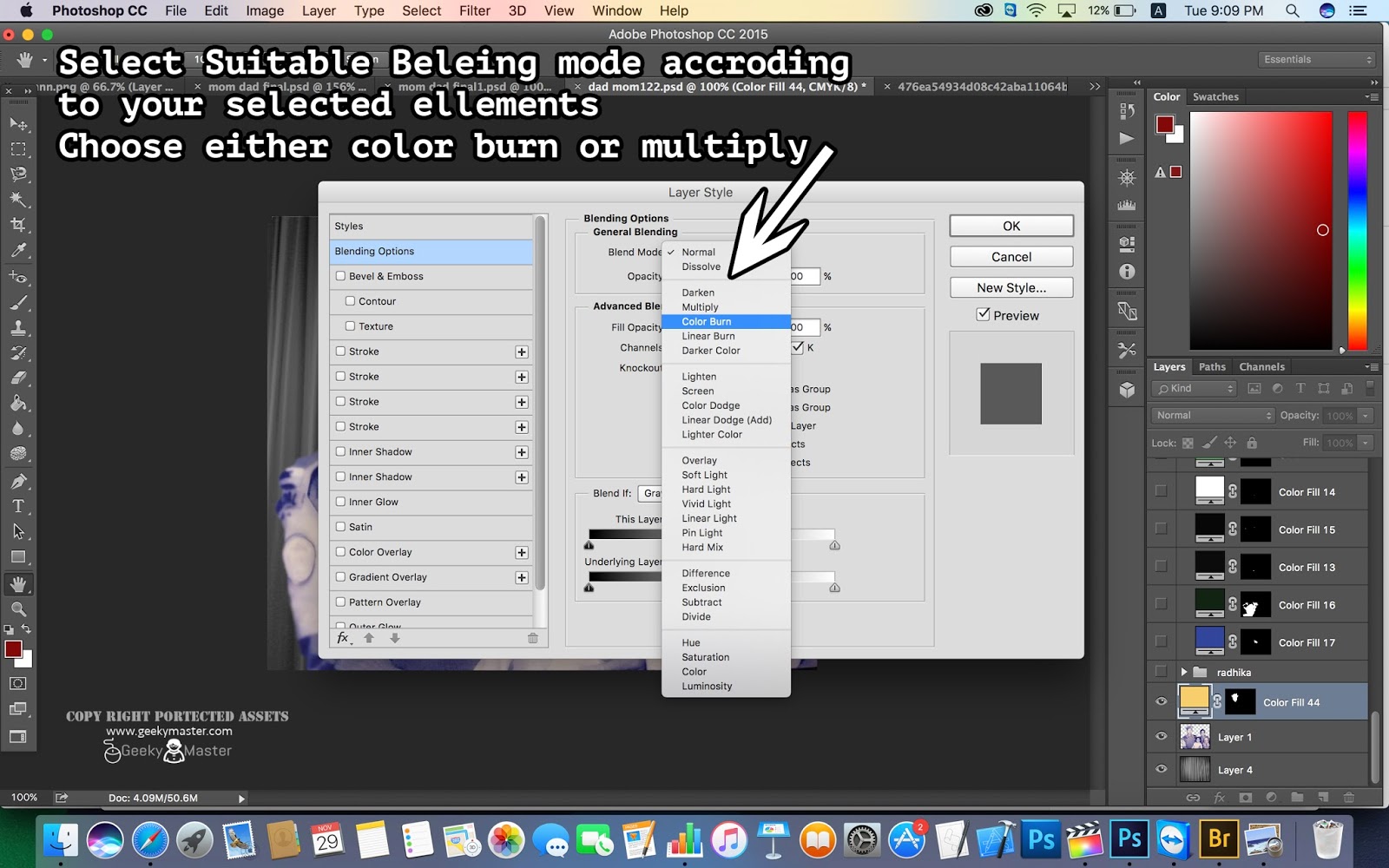Select the Lasso tool

point(18,174)
